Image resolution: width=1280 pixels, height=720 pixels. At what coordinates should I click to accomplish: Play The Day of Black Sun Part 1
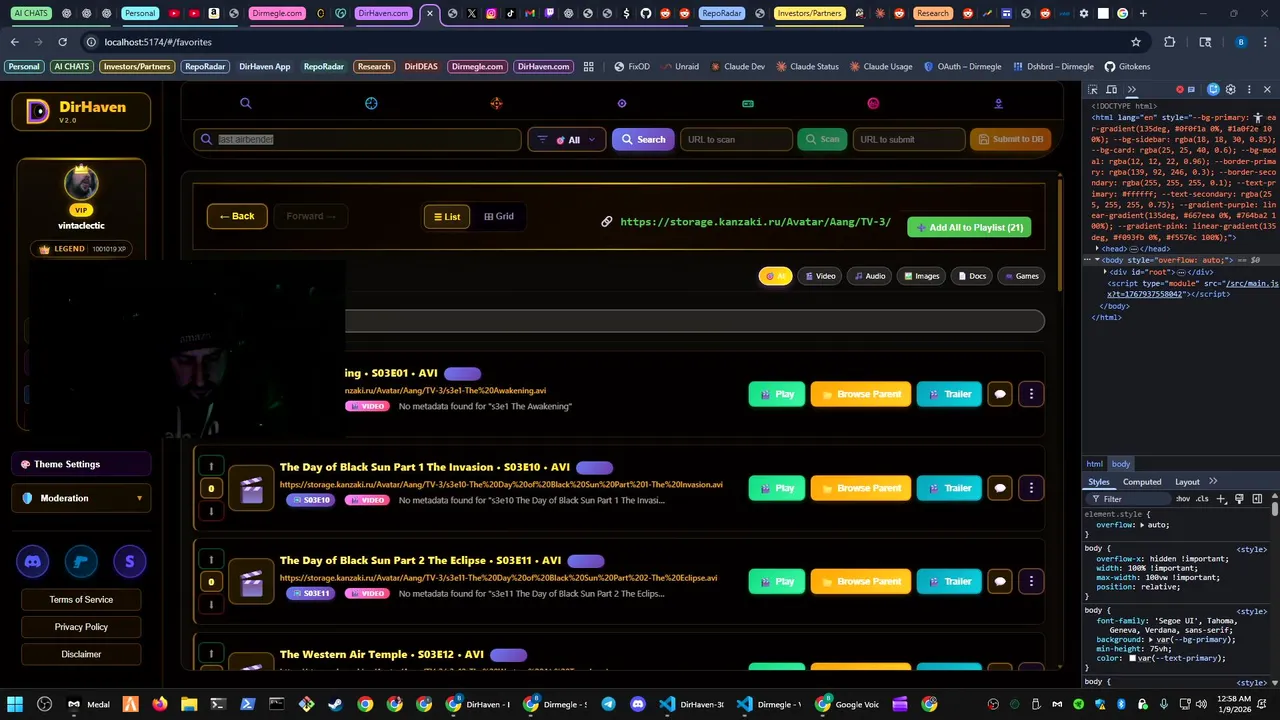(x=777, y=488)
